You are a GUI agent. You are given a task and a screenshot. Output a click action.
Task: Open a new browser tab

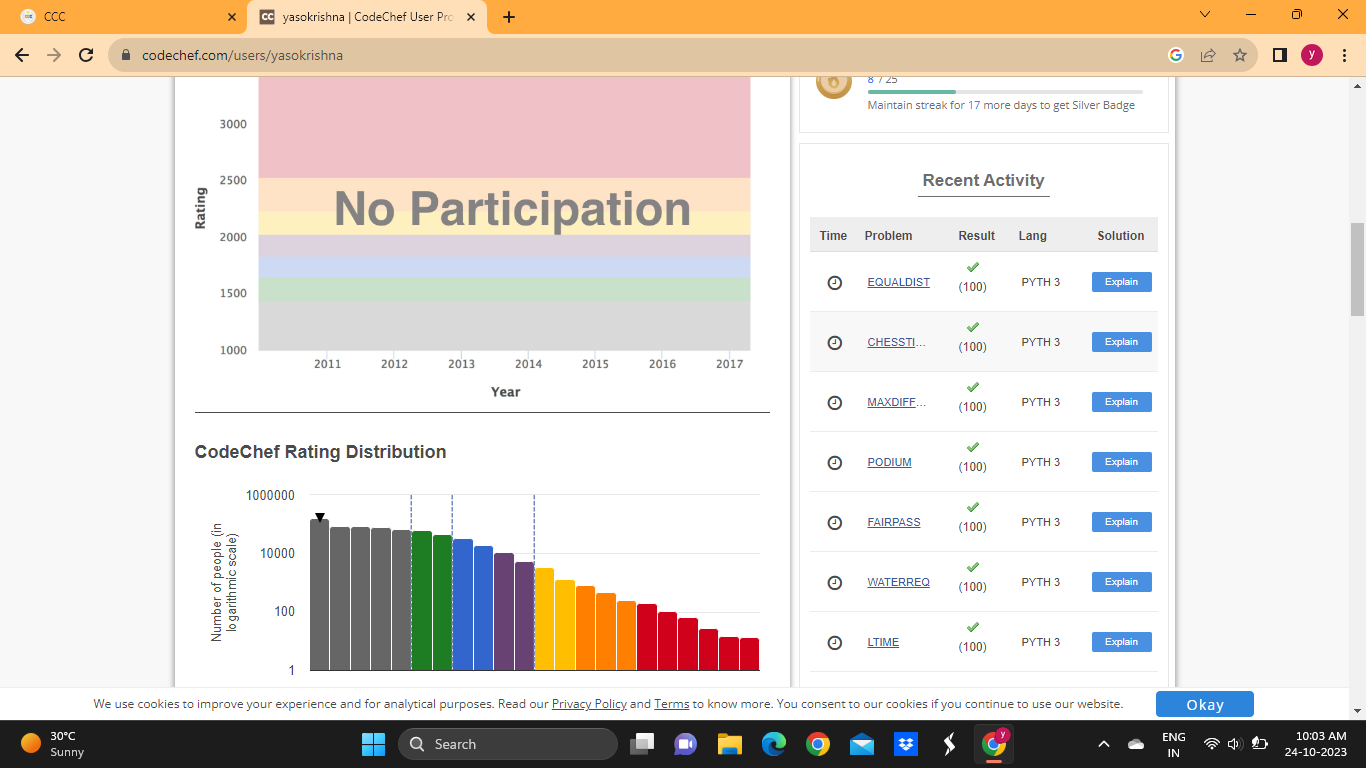(x=508, y=17)
